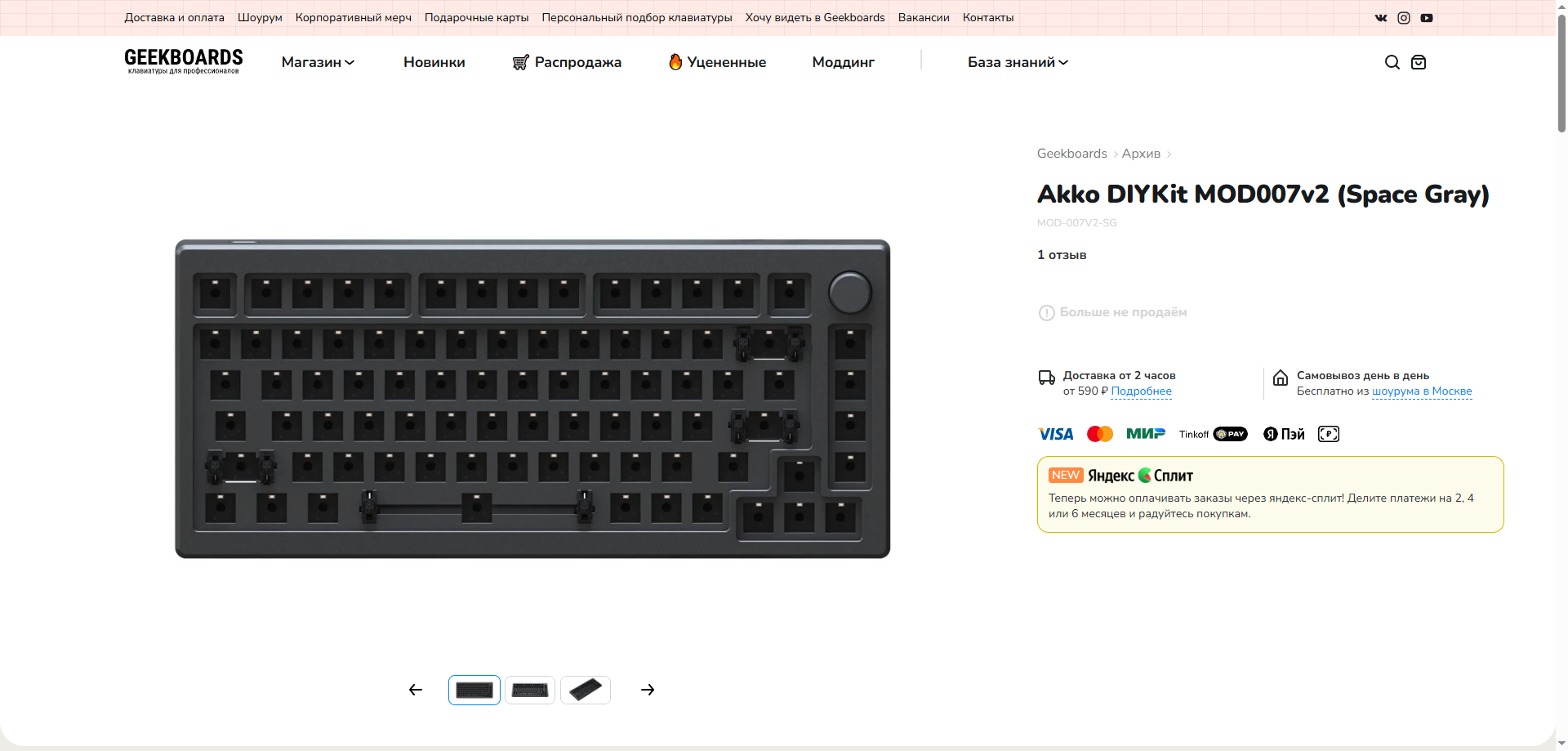The height and width of the screenshot is (751, 1568).
Task: Open the Уцененные menu item
Action: click(717, 62)
